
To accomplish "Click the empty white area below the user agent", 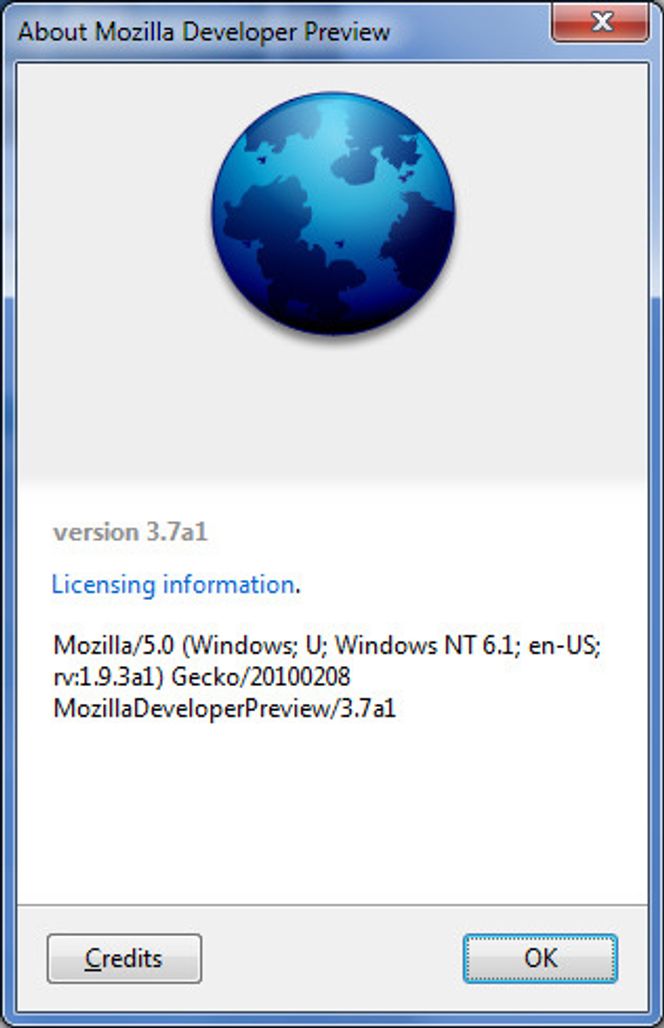I will 332,813.
